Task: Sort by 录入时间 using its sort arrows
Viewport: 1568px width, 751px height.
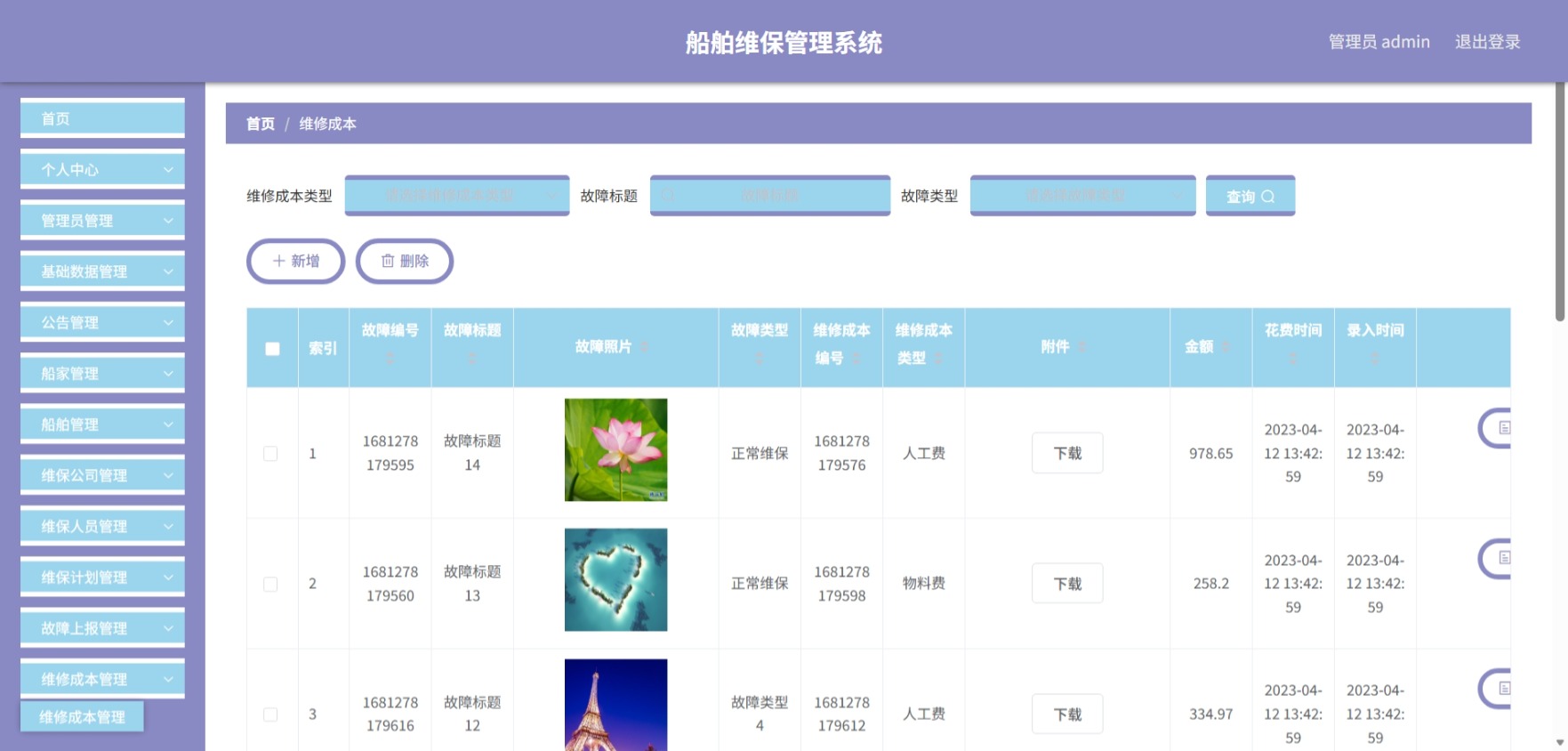Action: click(1375, 358)
